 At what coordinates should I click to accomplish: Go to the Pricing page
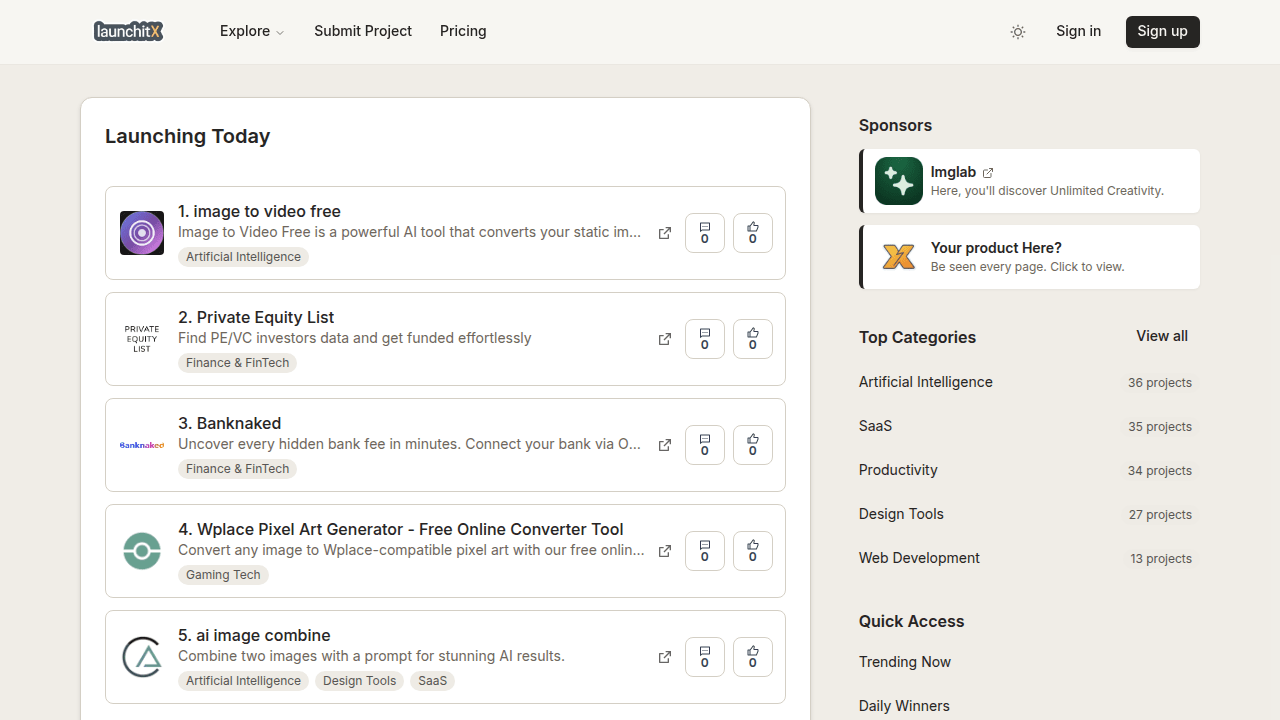coord(463,31)
